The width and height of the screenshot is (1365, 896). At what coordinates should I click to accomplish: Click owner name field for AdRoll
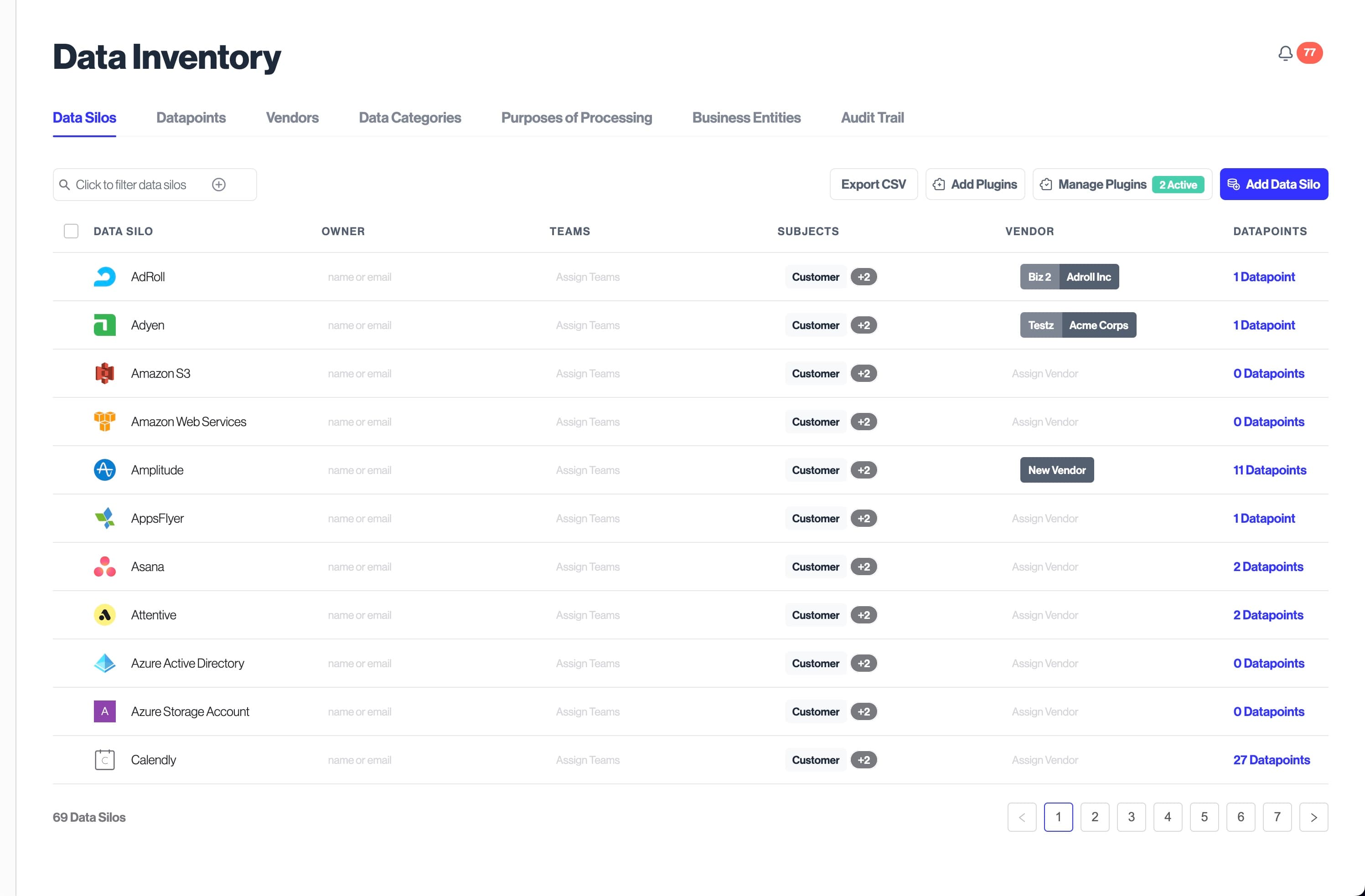(360, 277)
